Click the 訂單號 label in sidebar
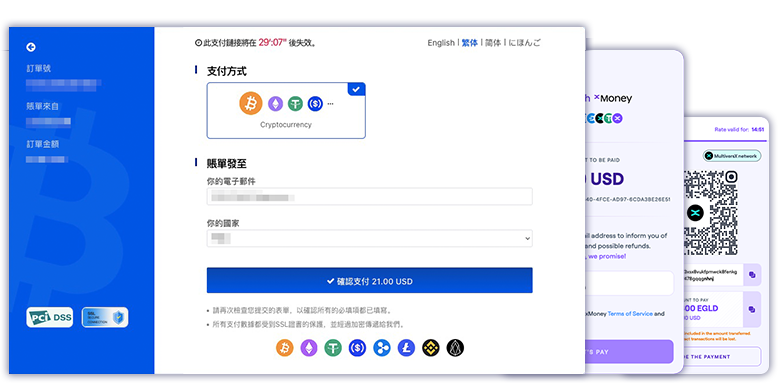 pos(39,68)
